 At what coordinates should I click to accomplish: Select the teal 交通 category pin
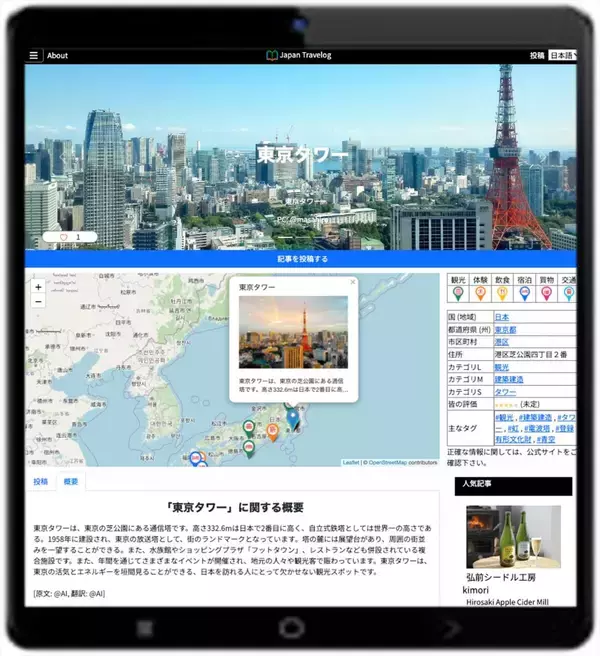569,294
